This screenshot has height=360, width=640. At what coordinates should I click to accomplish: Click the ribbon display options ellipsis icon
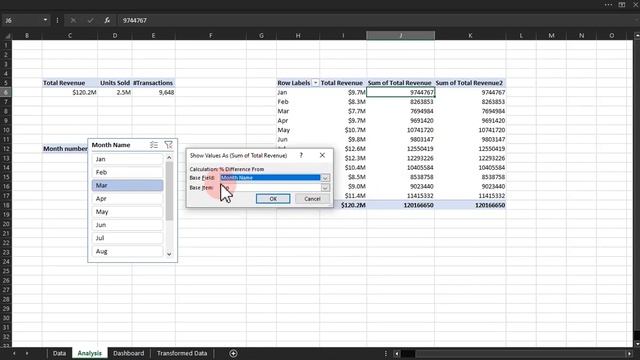coord(608,4)
